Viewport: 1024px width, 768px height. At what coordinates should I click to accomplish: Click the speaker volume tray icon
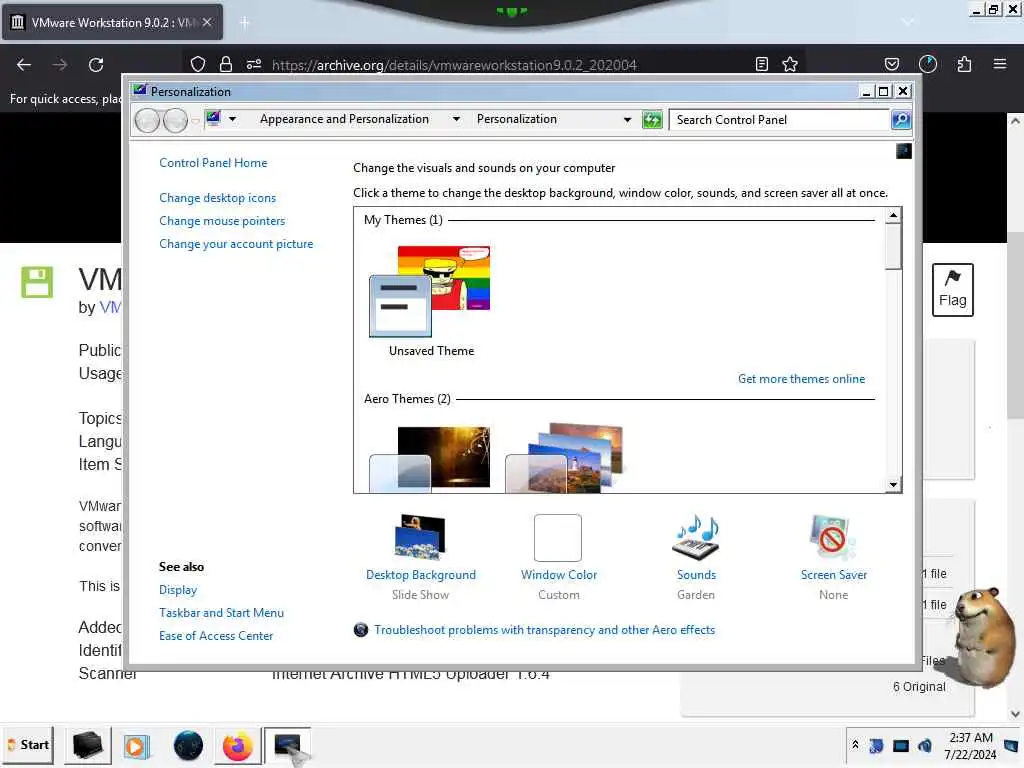coord(925,745)
